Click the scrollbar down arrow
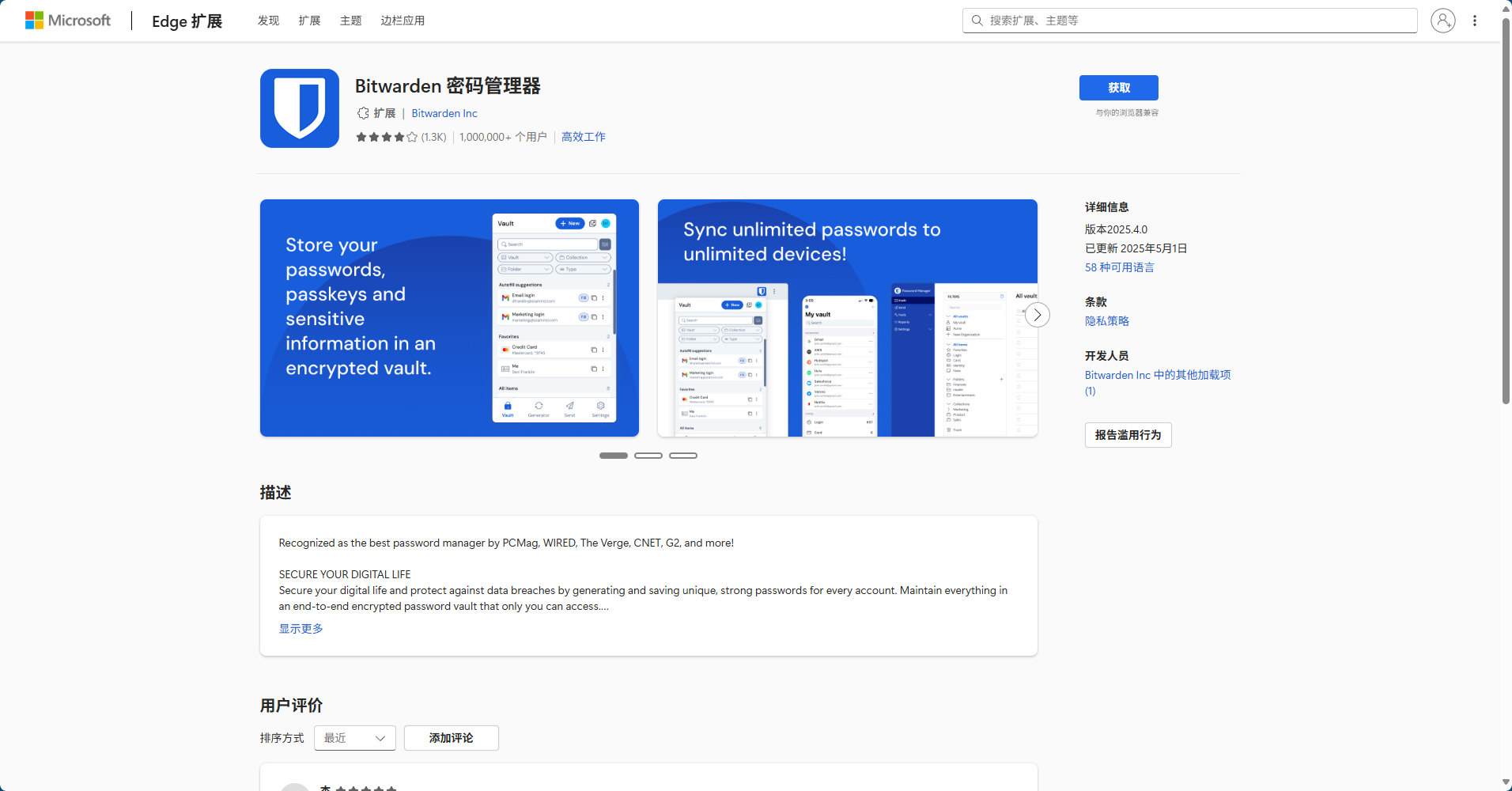This screenshot has width=1512, height=791. 1506,783
